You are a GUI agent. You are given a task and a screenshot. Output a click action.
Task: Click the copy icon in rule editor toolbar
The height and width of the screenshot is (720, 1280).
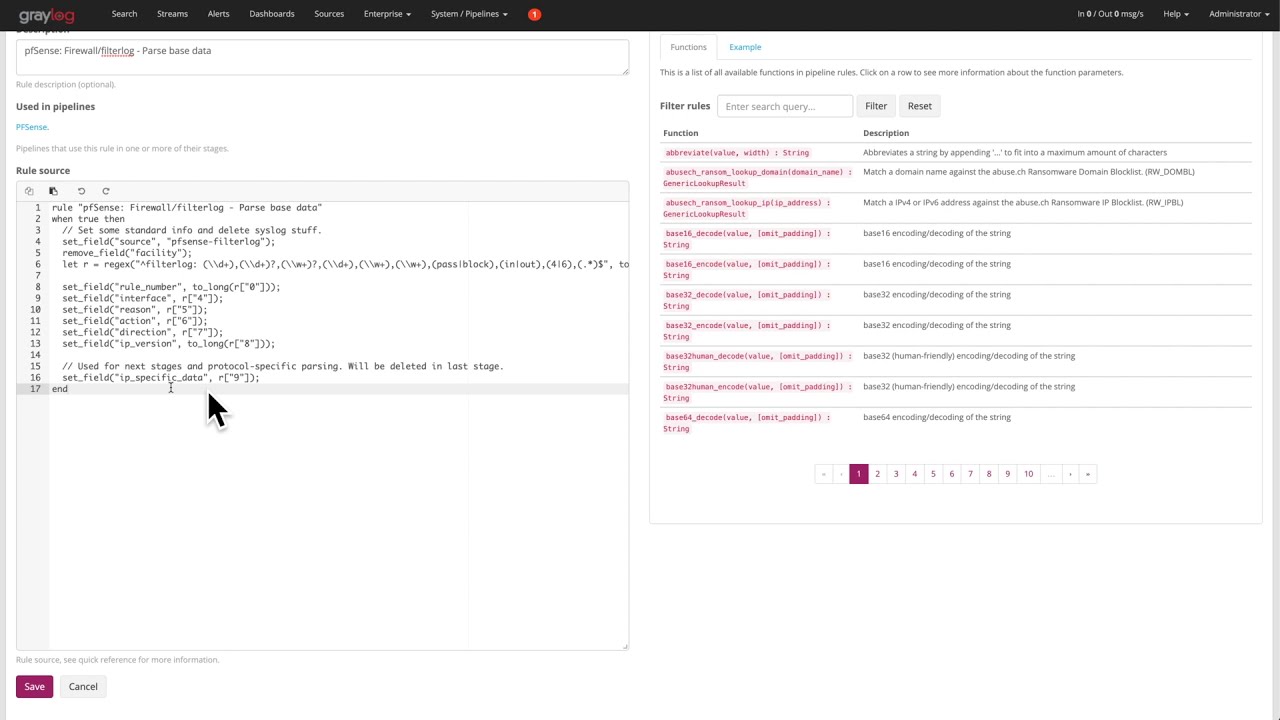(29, 191)
